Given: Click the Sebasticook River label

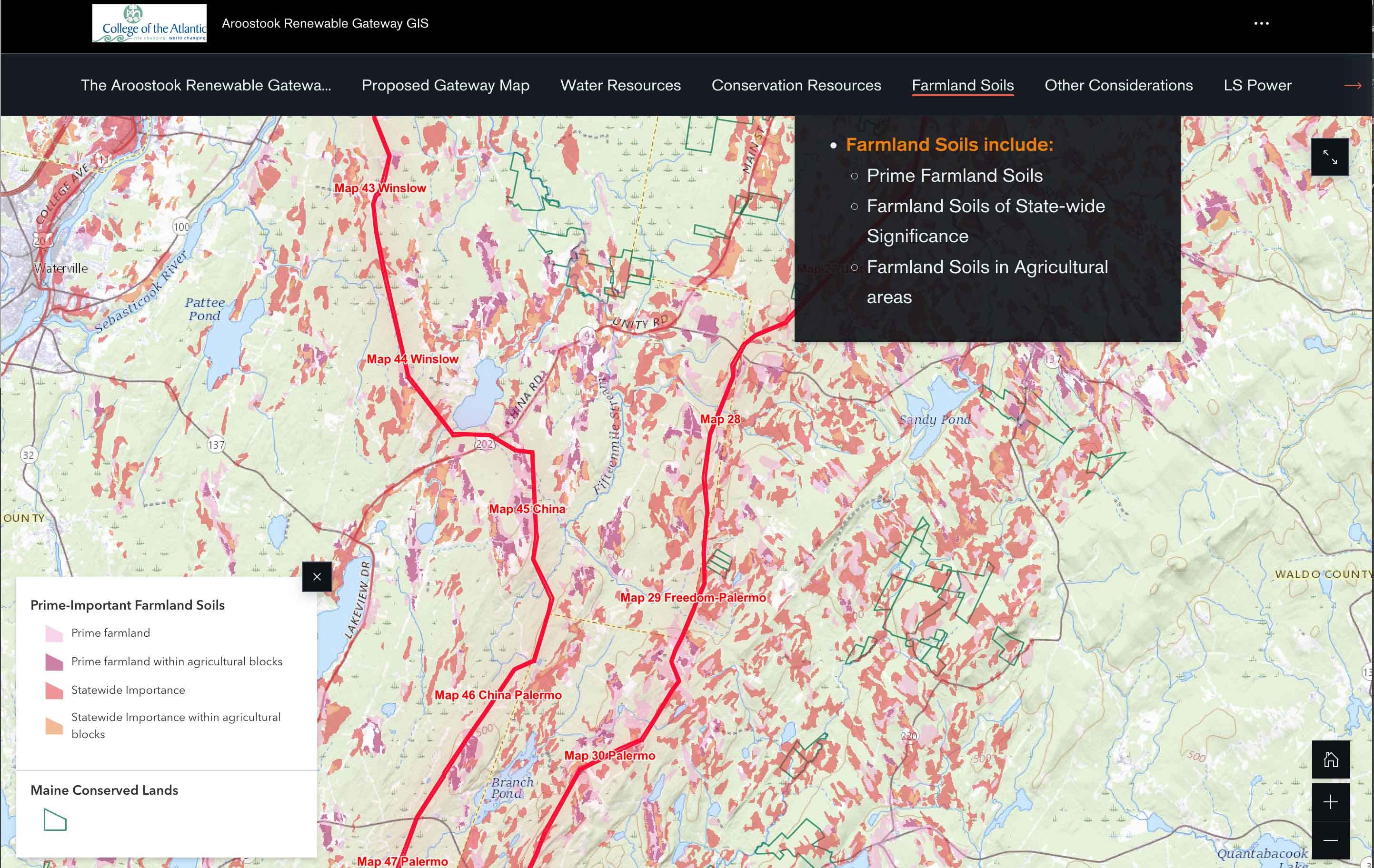Looking at the screenshot, I should tap(140, 291).
